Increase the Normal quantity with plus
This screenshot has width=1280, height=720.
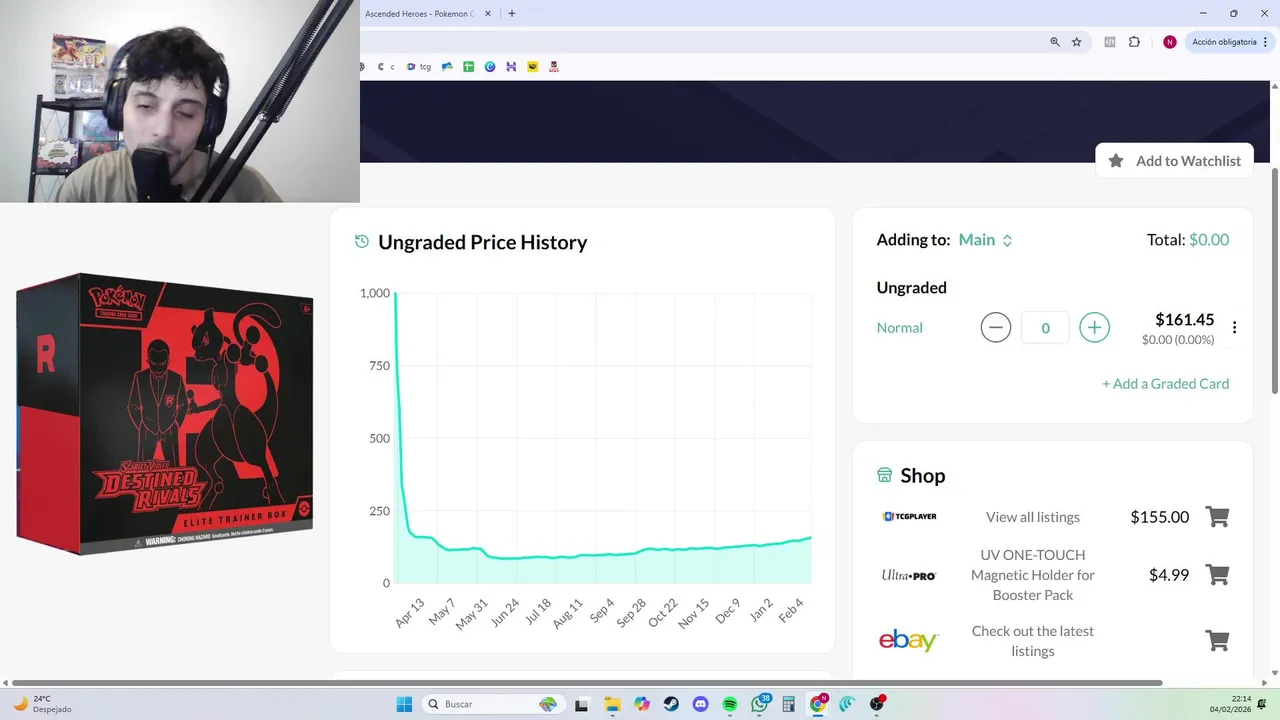point(1094,327)
